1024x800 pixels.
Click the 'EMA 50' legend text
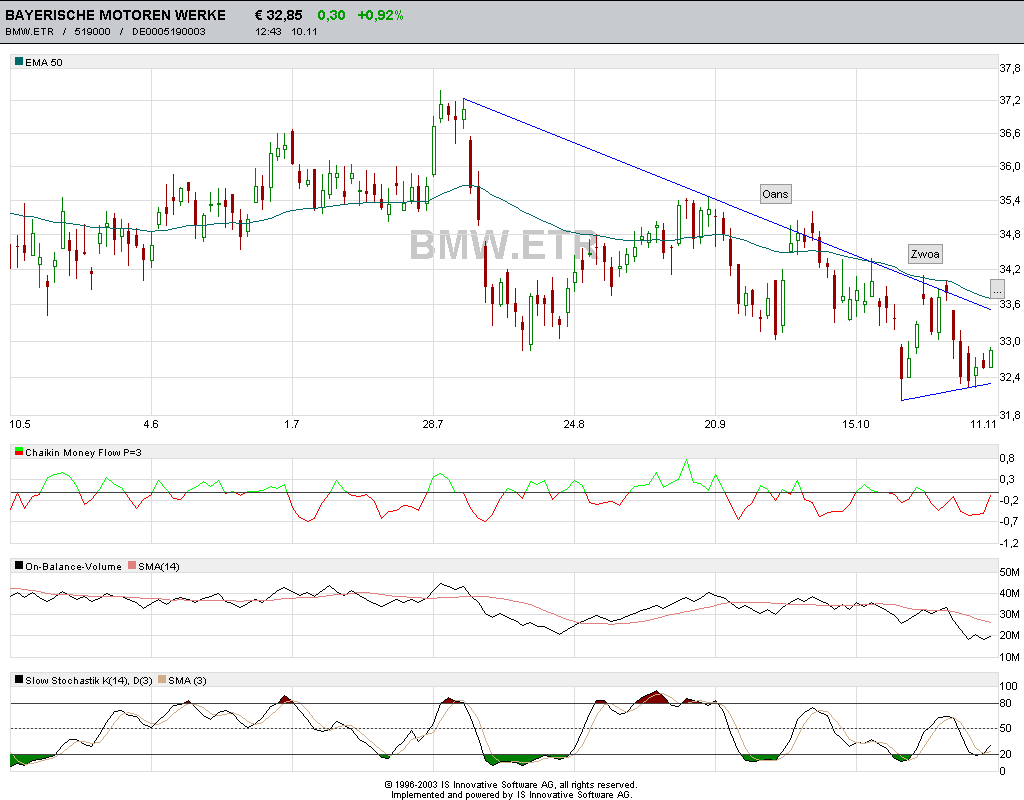point(44,62)
